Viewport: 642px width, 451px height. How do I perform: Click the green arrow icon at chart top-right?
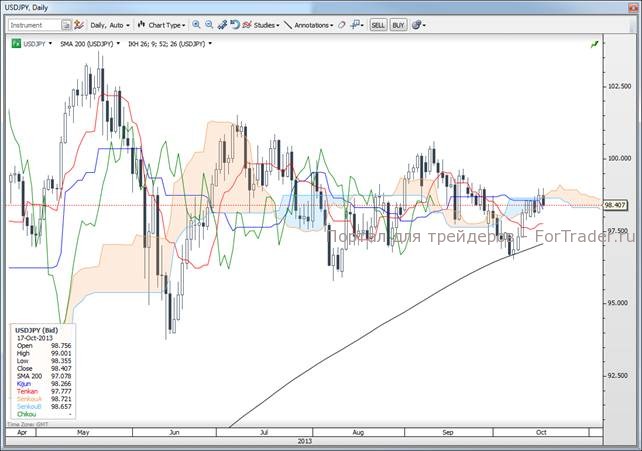point(595,44)
